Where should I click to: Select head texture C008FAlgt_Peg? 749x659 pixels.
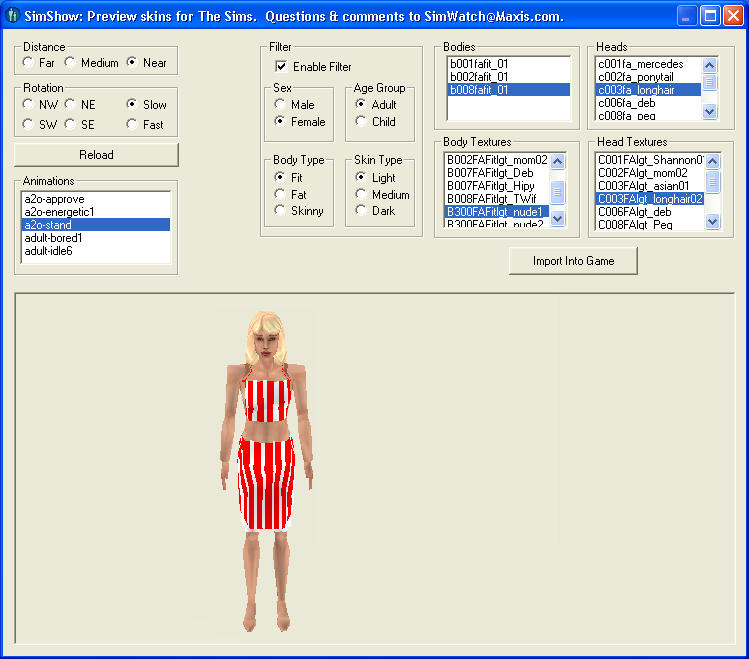651,224
